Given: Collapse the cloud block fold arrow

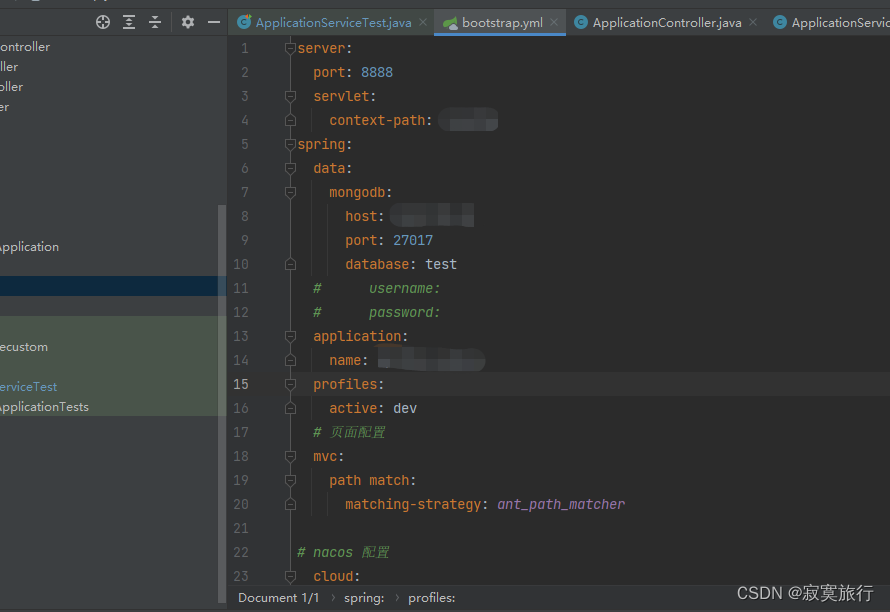Looking at the screenshot, I should 292,575.
